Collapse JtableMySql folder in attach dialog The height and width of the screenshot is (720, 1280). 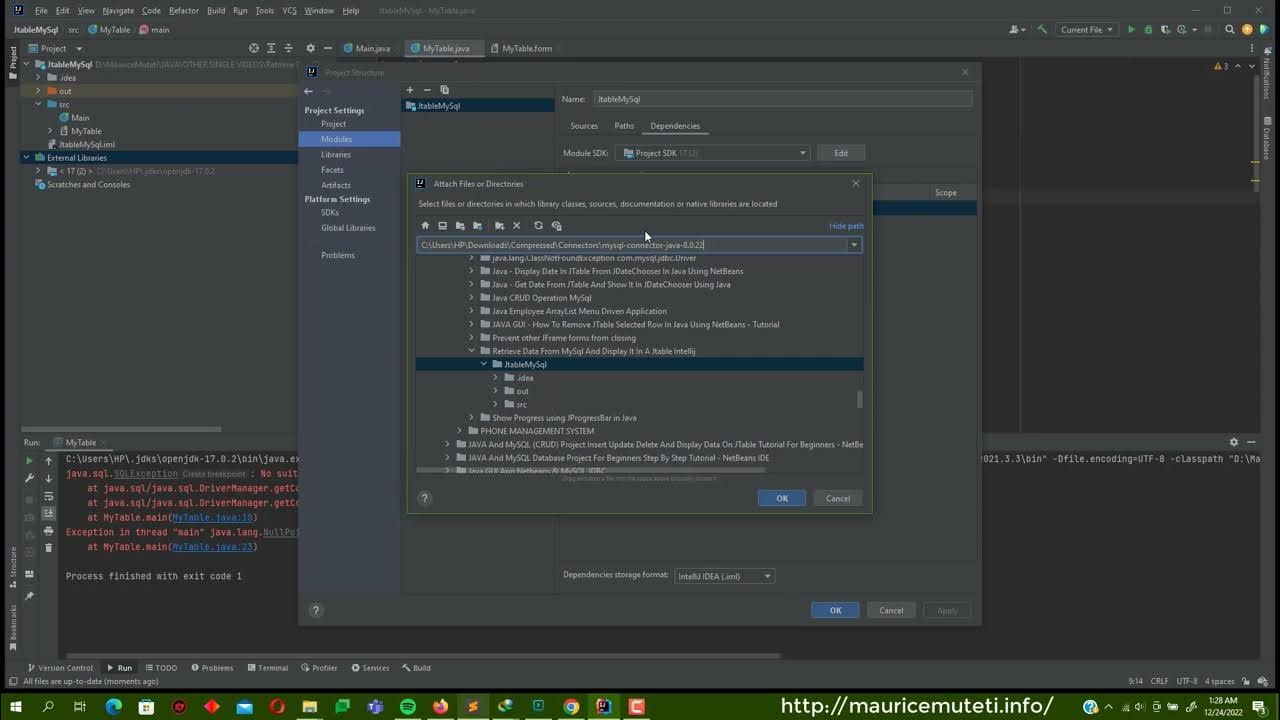coord(484,364)
